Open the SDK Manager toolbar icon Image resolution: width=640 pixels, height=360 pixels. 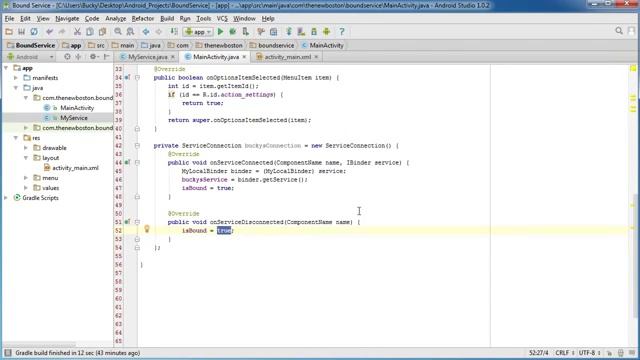click(314, 31)
